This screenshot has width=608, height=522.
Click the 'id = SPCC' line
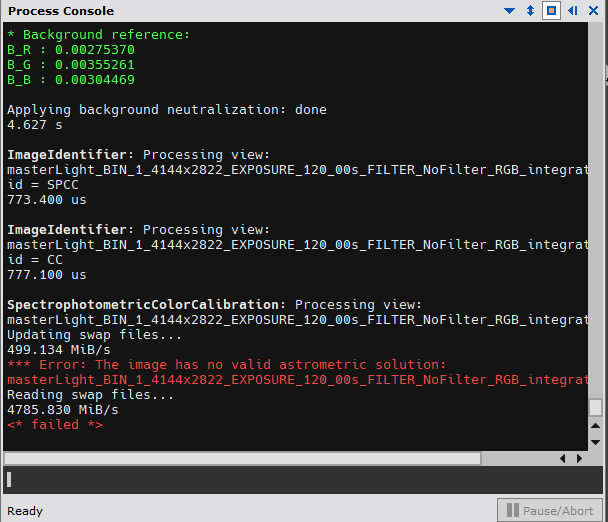(43, 185)
